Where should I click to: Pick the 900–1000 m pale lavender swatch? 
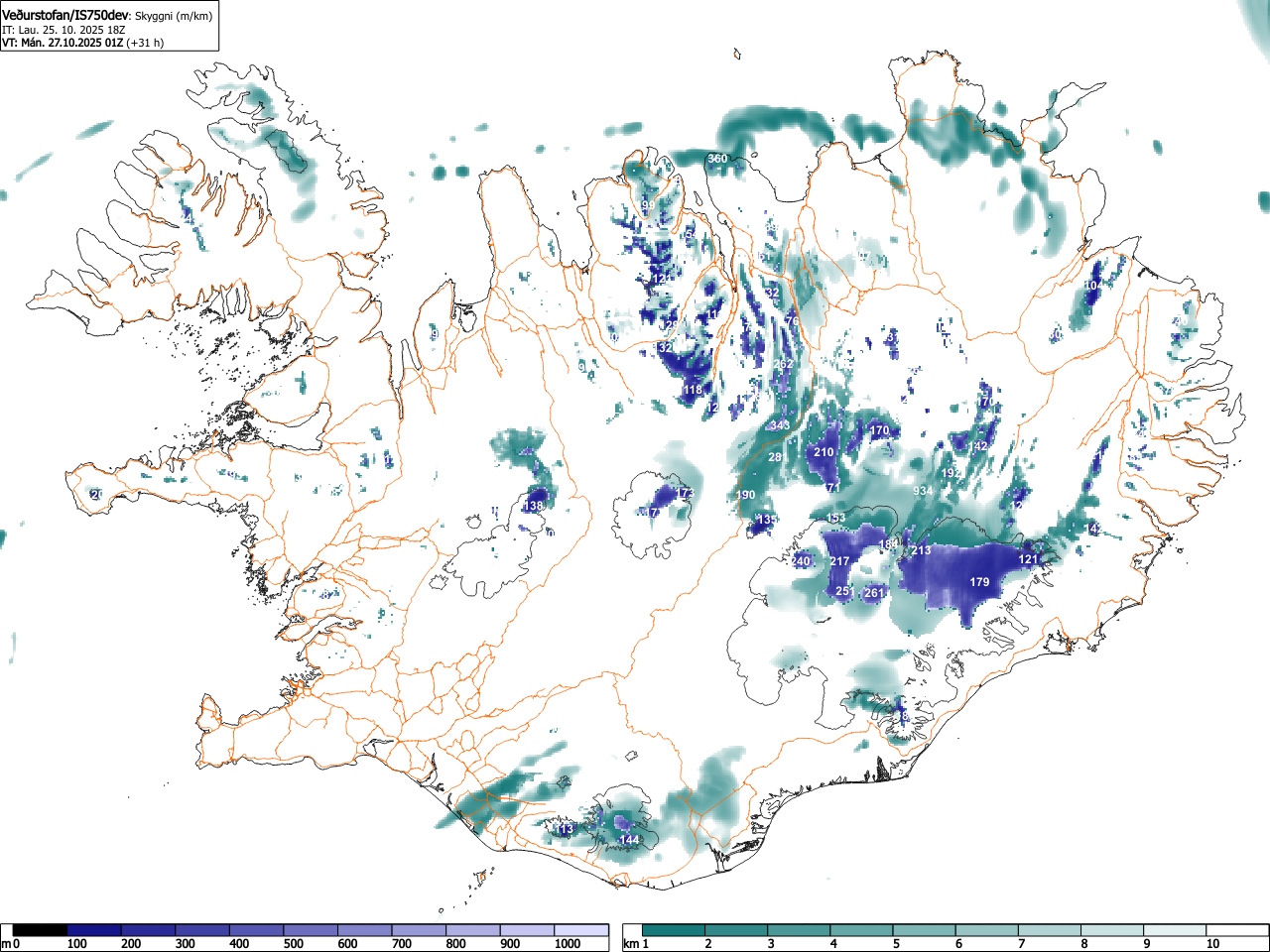[527, 930]
